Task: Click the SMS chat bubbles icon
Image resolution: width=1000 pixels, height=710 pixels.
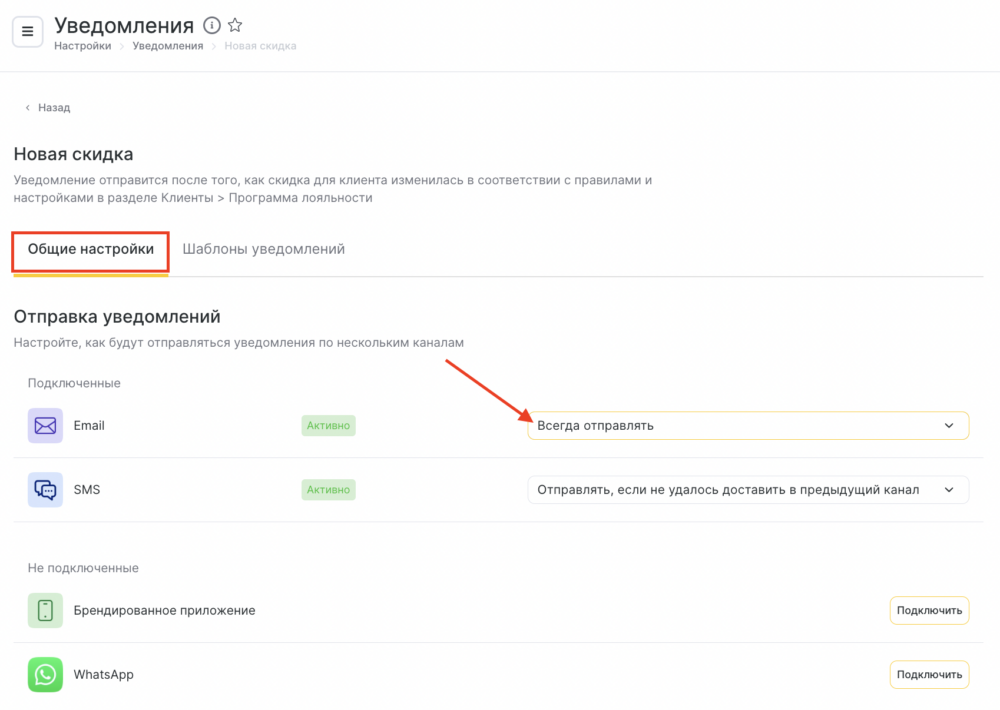Action: (x=45, y=489)
